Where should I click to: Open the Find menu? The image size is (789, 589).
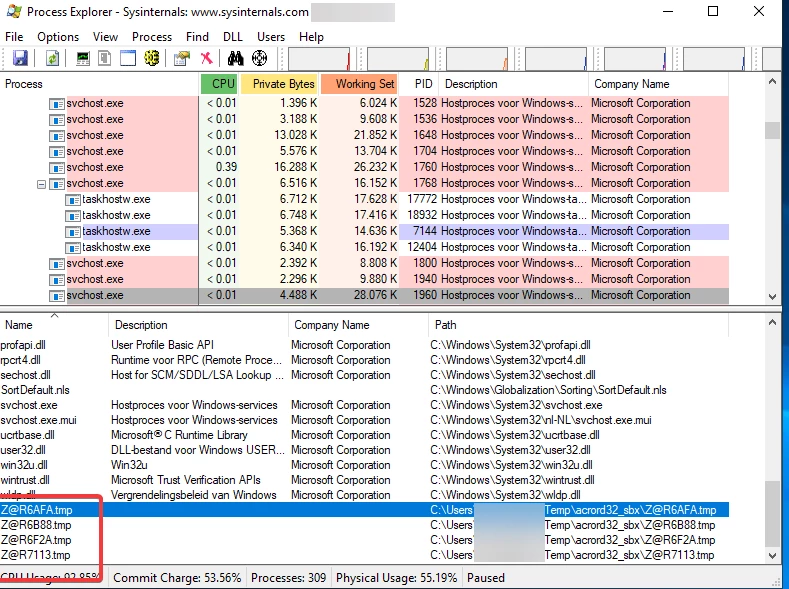click(x=197, y=37)
